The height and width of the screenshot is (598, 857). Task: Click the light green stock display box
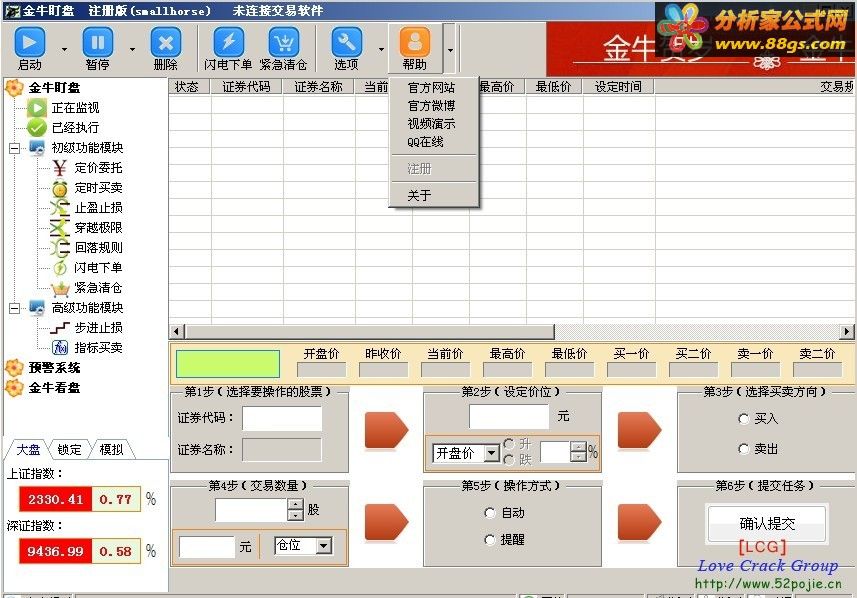click(228, 364)
